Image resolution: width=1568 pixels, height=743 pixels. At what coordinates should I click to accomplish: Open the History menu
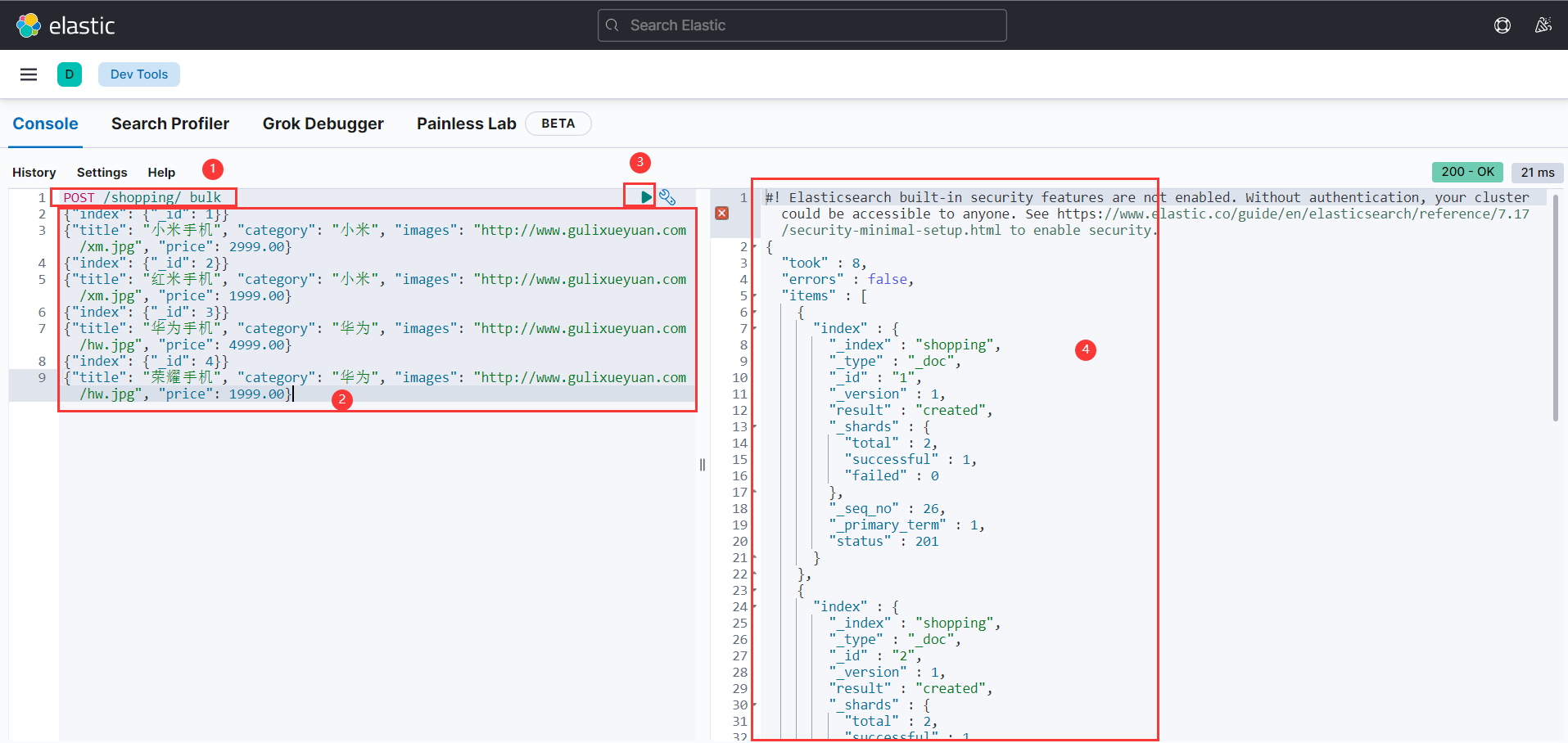[x=34, y=173]
